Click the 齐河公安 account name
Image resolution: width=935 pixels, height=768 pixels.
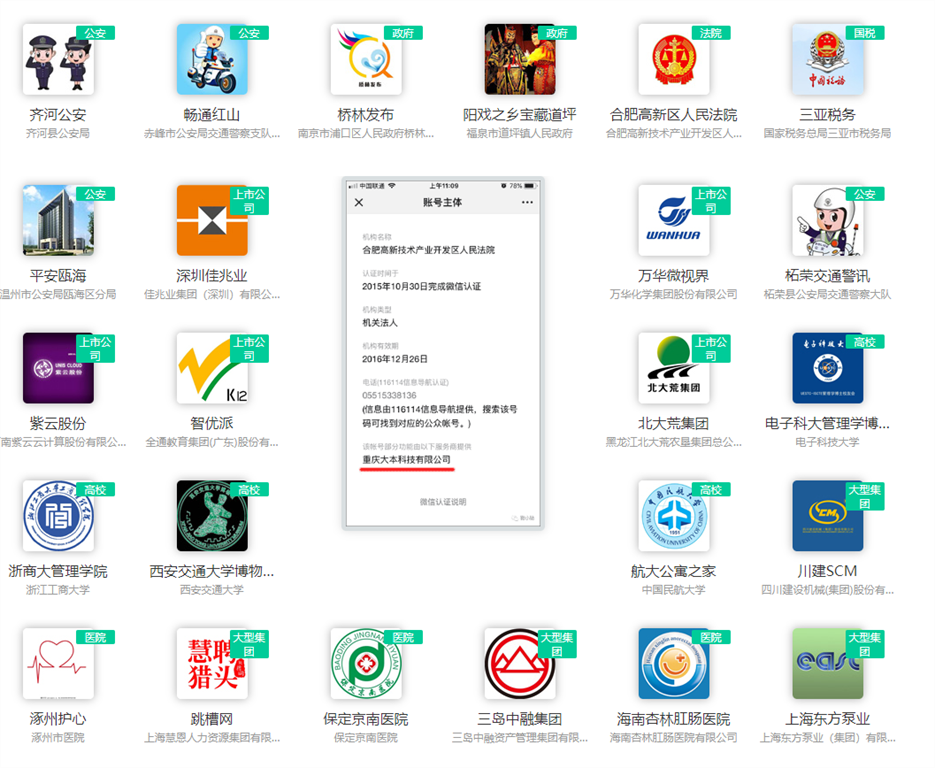(x=58, y=114)
